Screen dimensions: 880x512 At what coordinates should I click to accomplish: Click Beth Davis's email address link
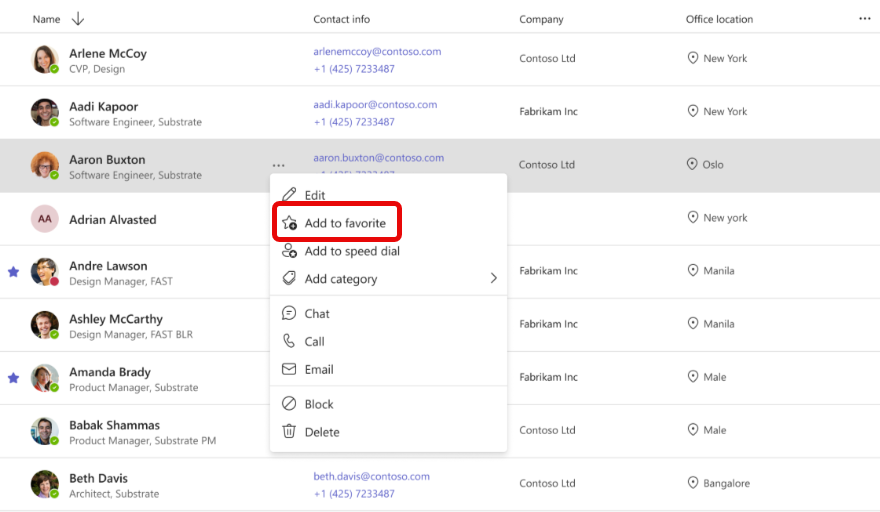pyautogui.click(x=371, y=477)
